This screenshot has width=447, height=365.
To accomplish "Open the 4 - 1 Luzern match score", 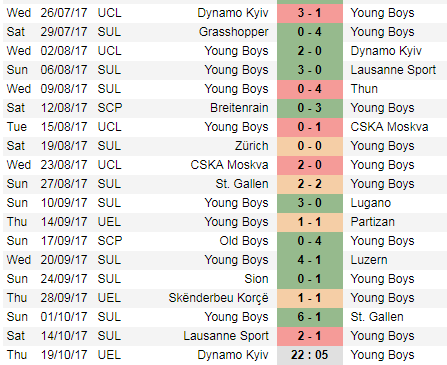I will tap(309, 260).
